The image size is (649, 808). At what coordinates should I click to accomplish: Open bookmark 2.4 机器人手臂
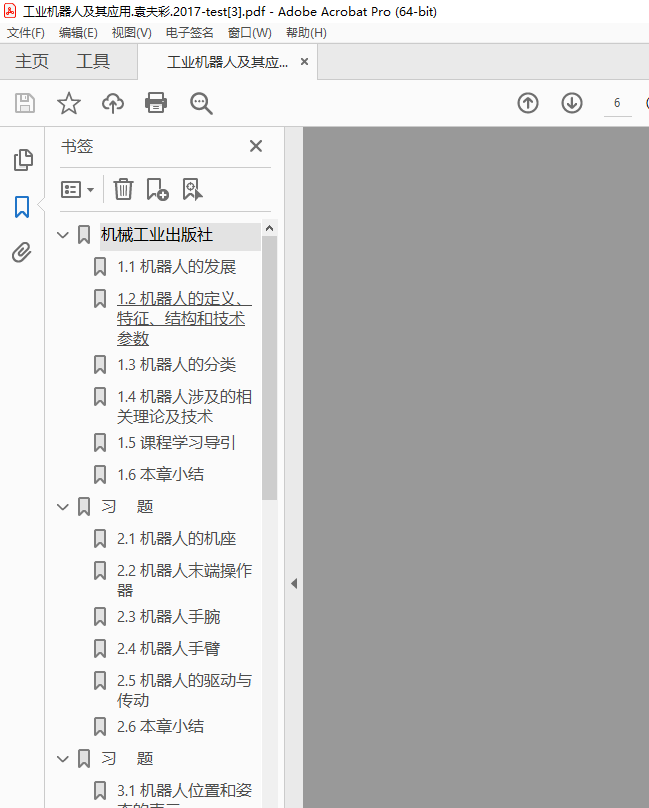[169, 649]
